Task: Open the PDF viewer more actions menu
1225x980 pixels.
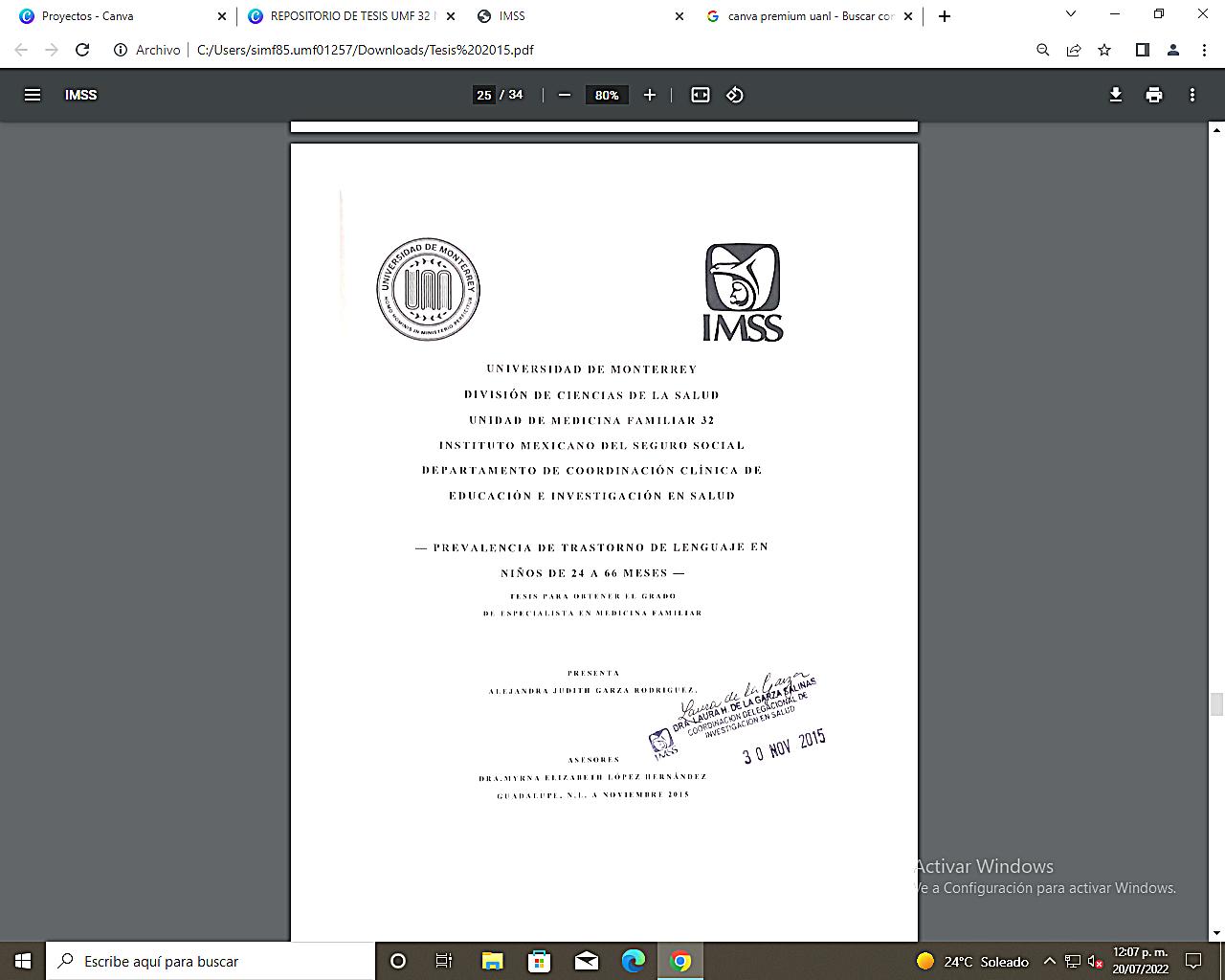Action: tap(1192, 95)
